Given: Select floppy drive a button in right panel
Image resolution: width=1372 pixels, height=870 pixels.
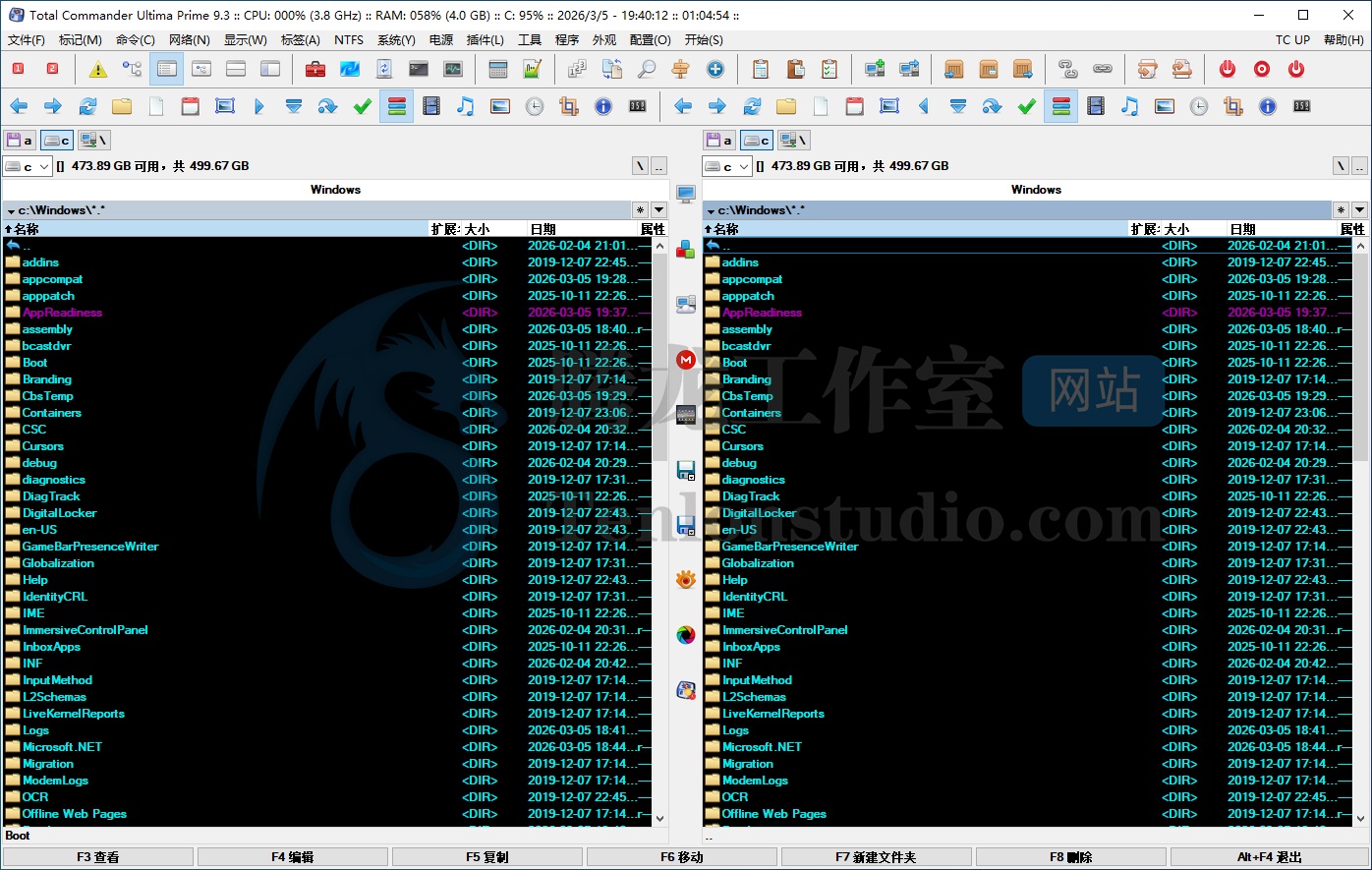Looking at the screenshot, I should 719,141.
